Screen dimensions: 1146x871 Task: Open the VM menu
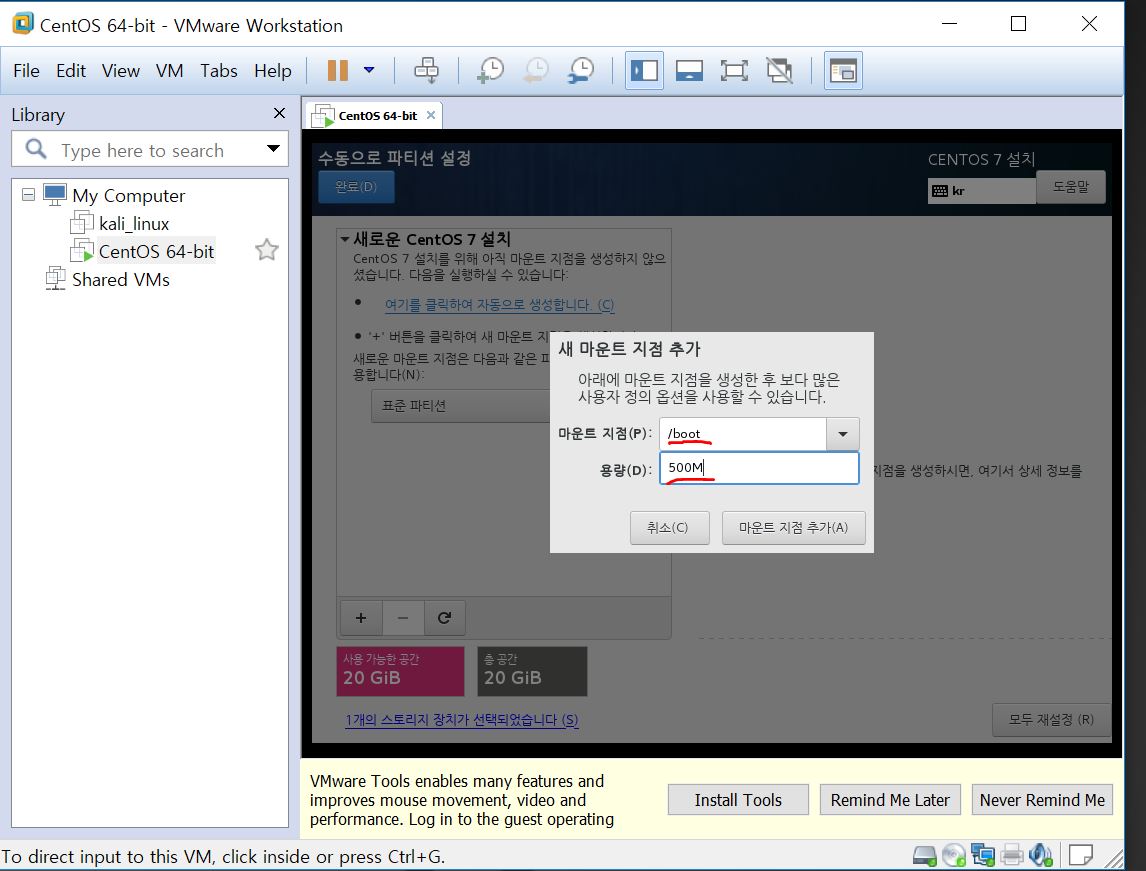point(170,70)
